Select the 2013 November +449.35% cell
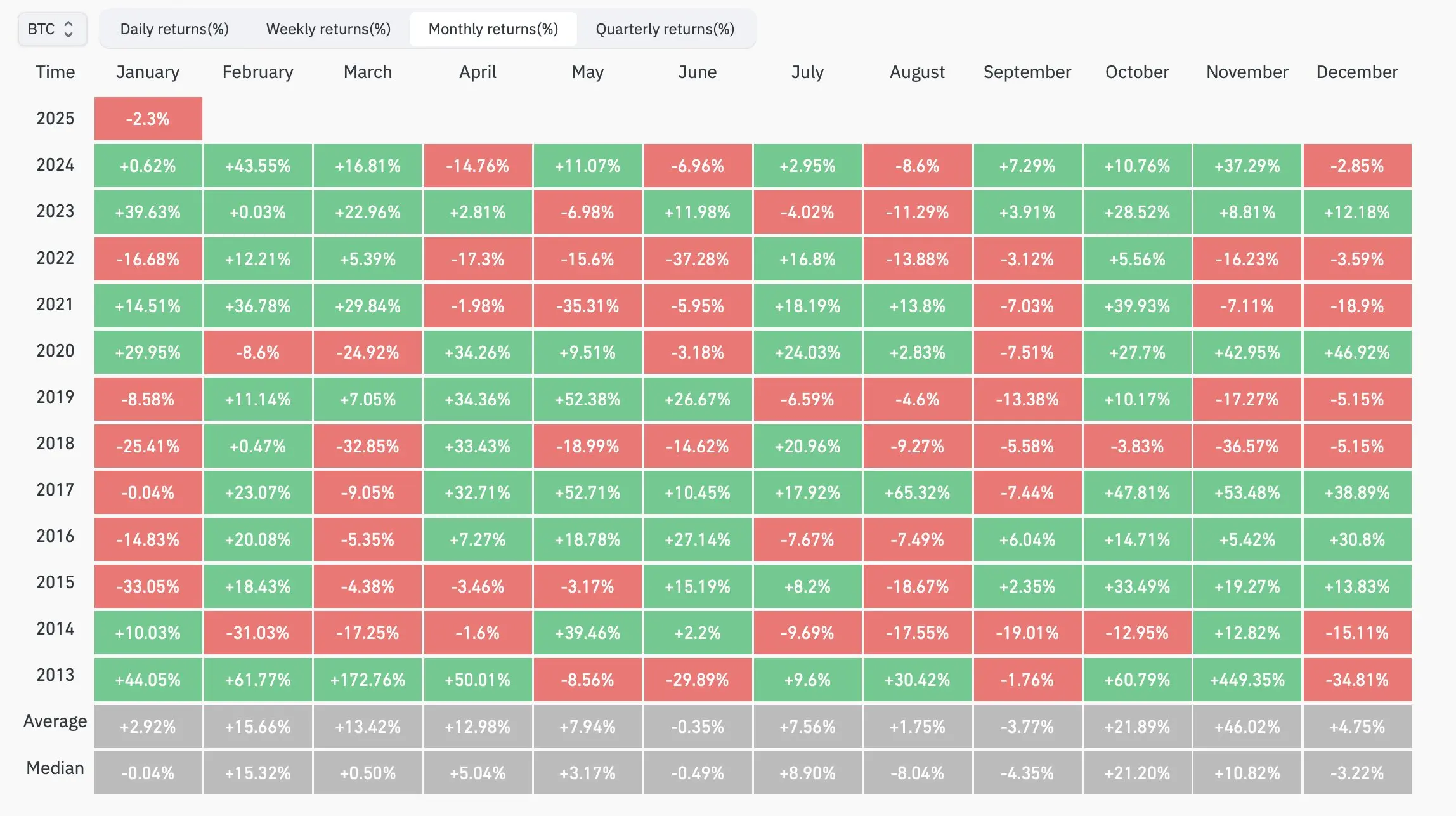The image size is (1456, 816). coord(1247,680)
